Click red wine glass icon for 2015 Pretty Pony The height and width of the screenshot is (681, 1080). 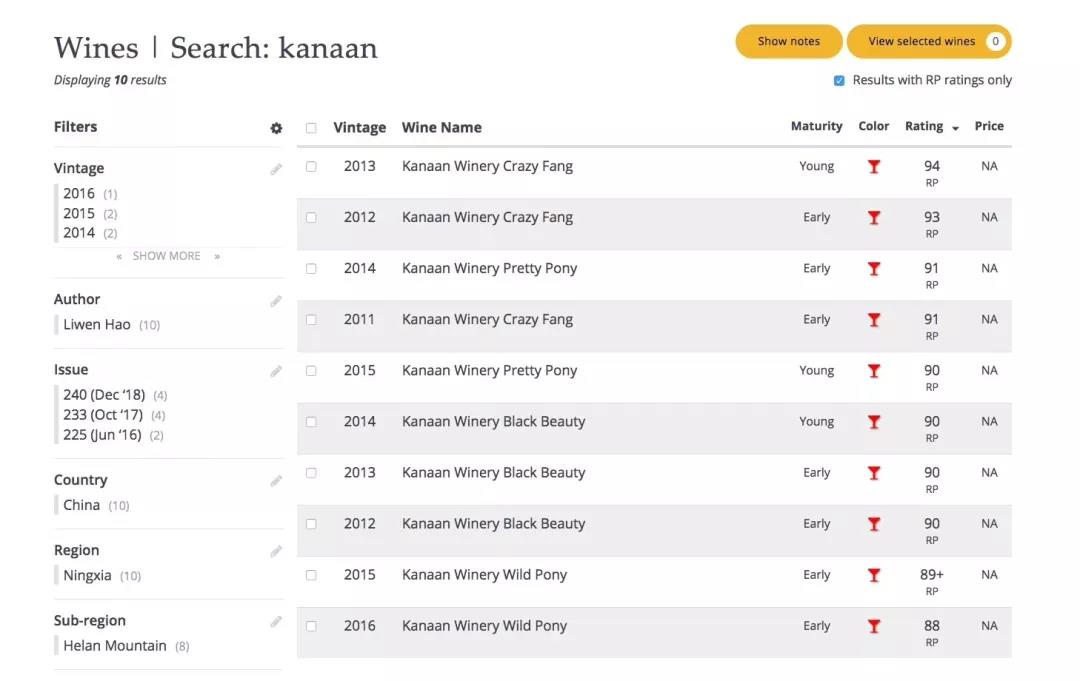(x=873, y=370)
